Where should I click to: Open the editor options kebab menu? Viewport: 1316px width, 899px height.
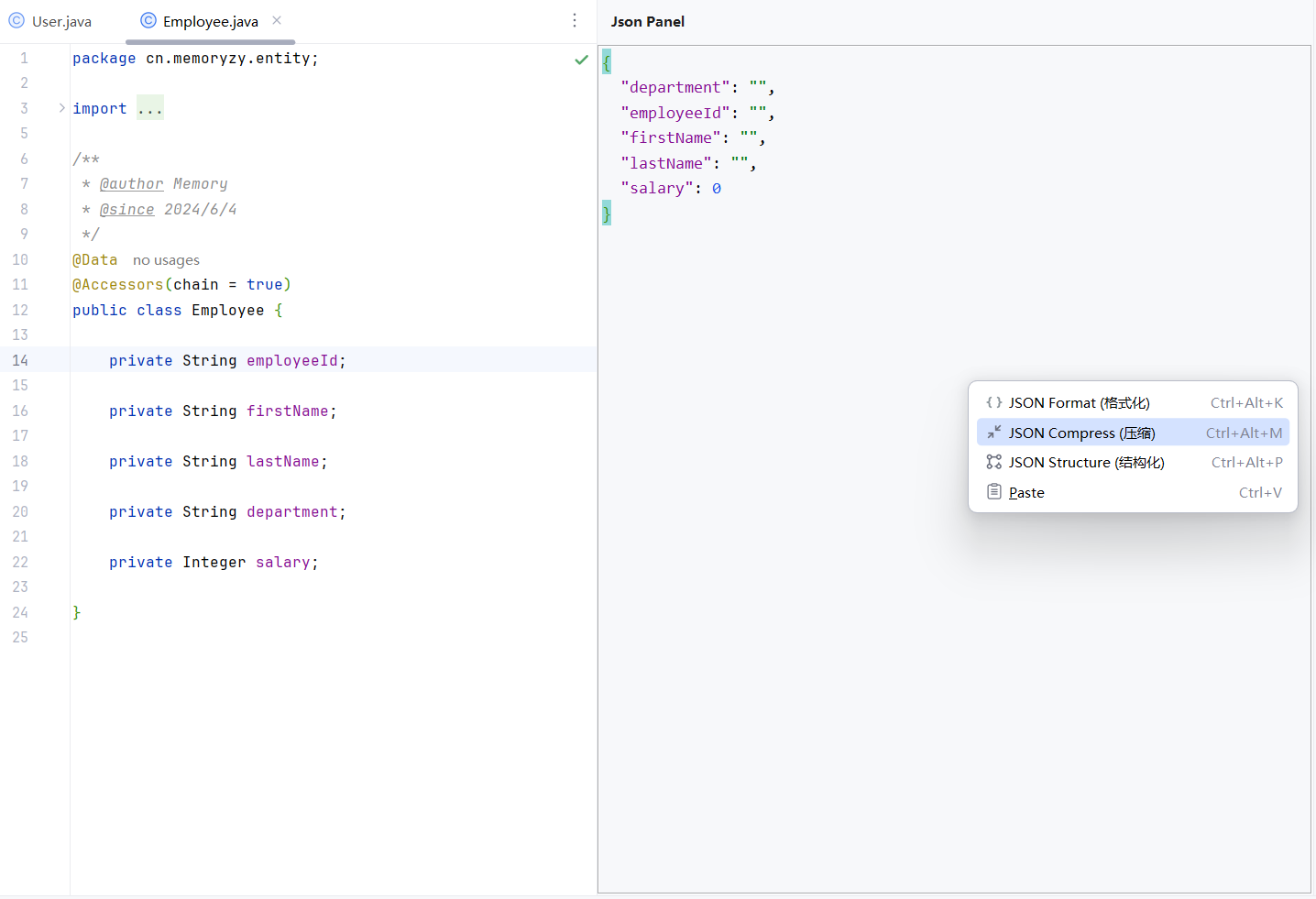click(x=574, y=19)
